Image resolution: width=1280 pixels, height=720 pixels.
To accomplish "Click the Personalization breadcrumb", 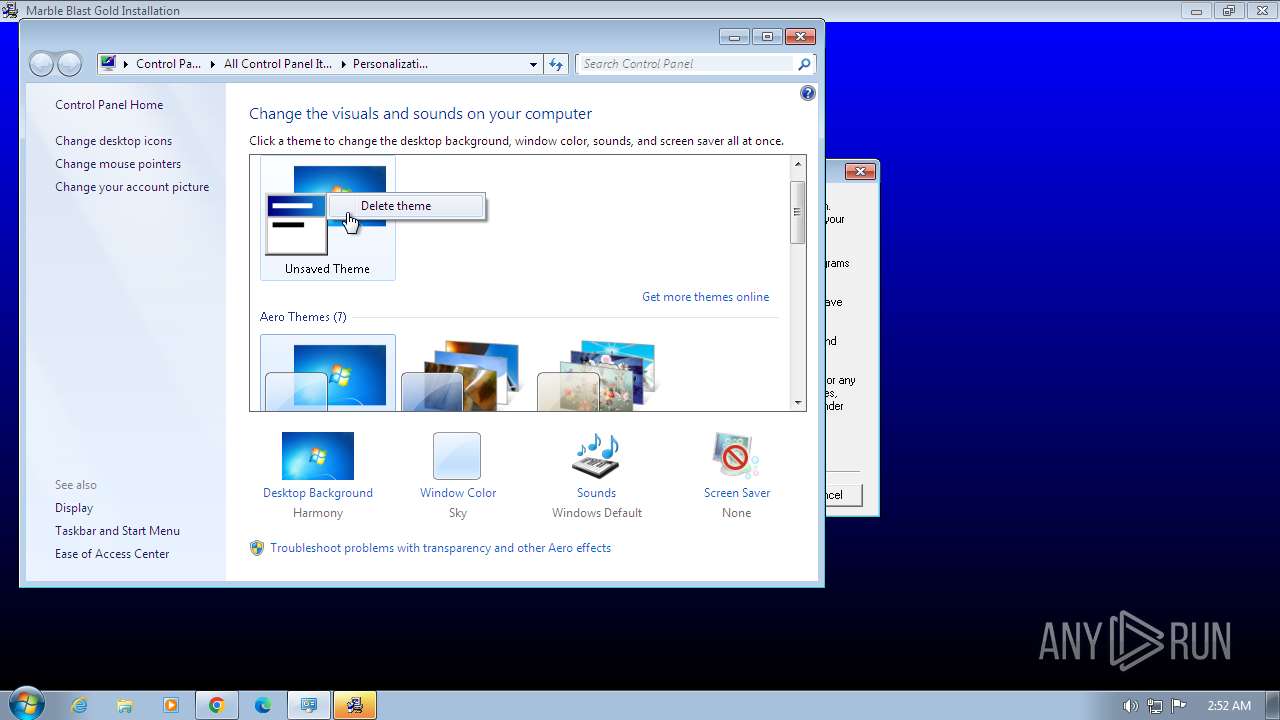I will (x=390, y=64).
